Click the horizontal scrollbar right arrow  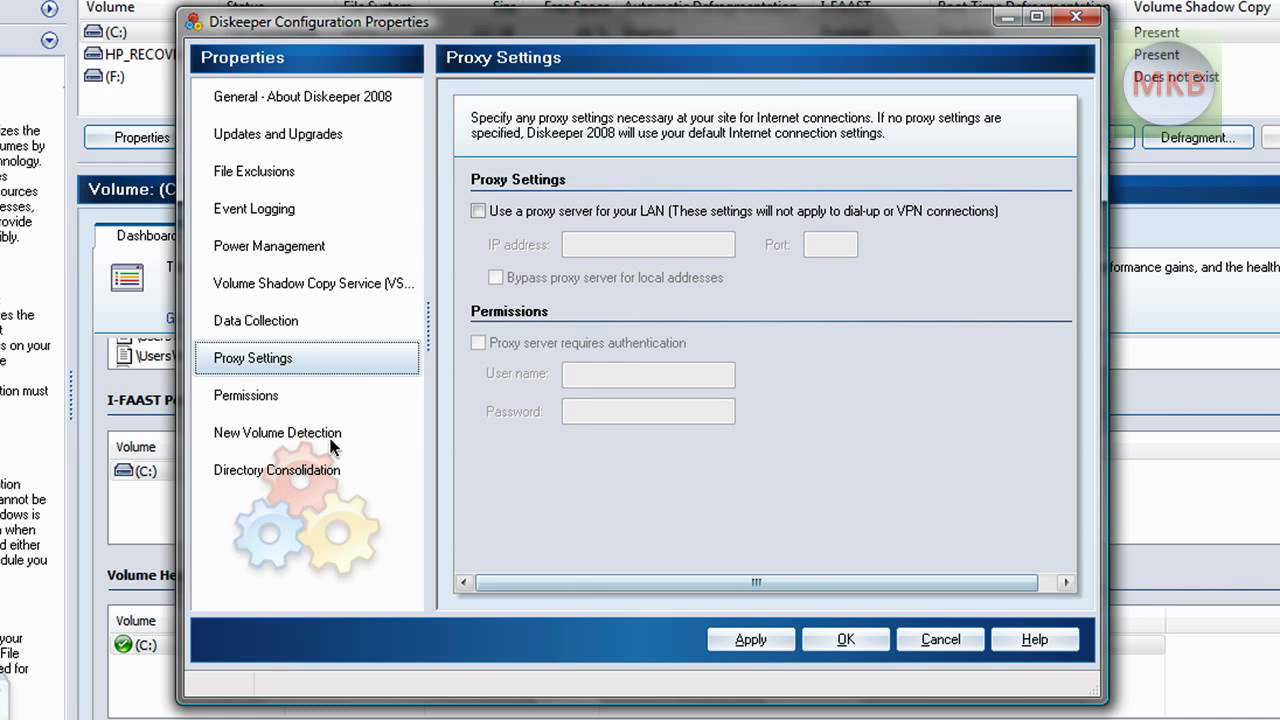click(x=1066, y=582)
